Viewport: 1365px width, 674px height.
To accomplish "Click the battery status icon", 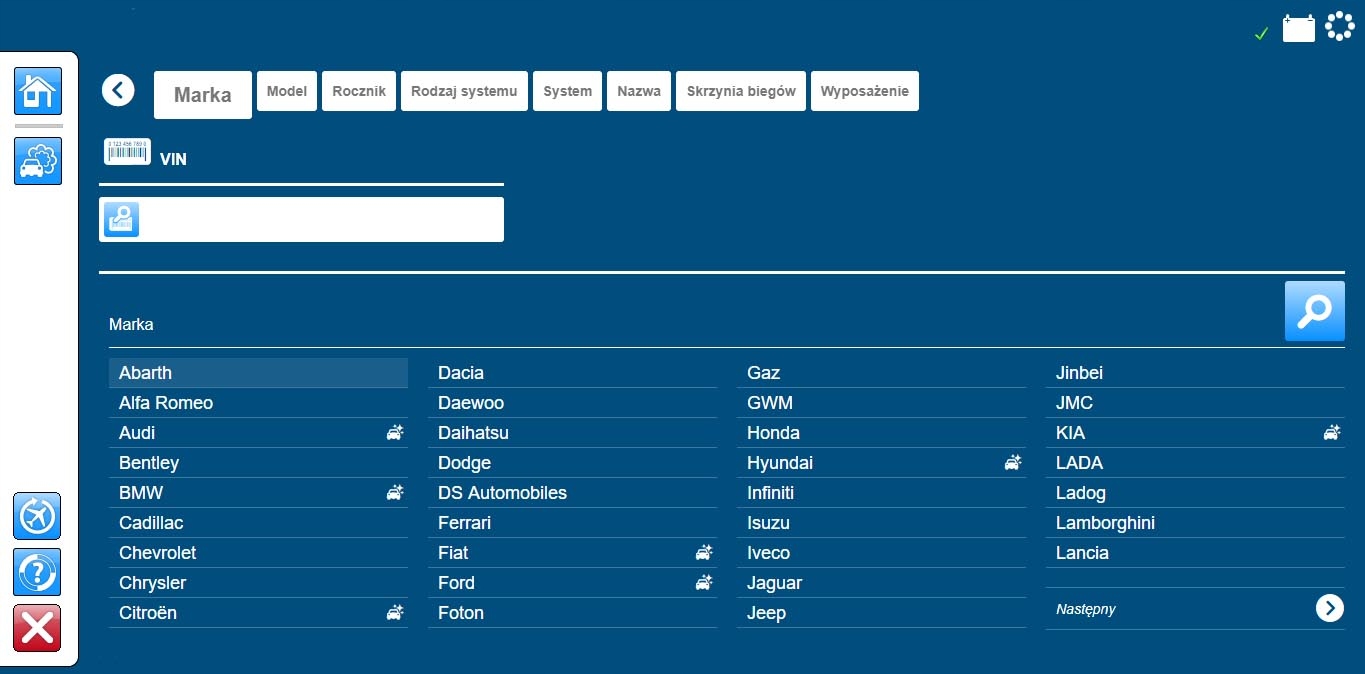I will (1299, 28).
